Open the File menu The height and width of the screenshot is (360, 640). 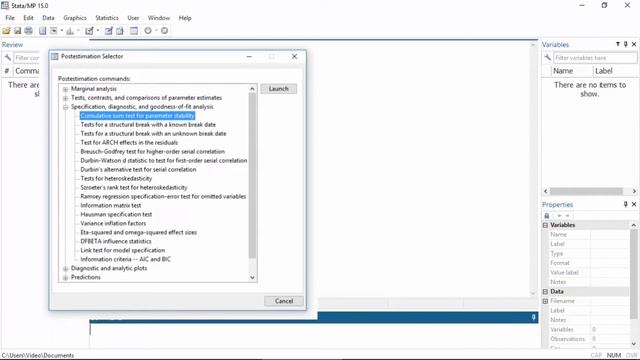point(10,18)
